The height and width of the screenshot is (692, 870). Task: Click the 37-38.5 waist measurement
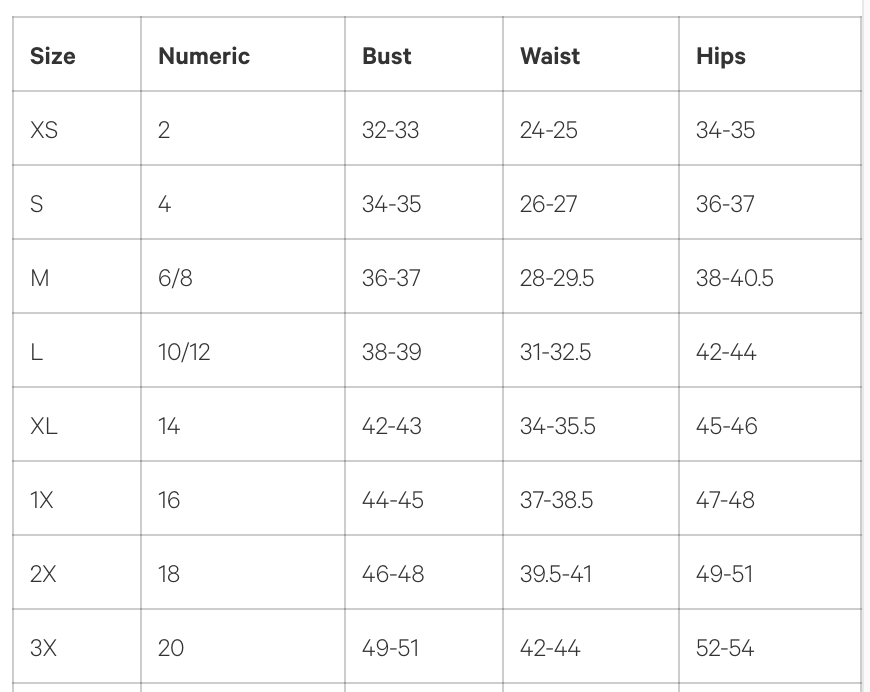point(556,500)
